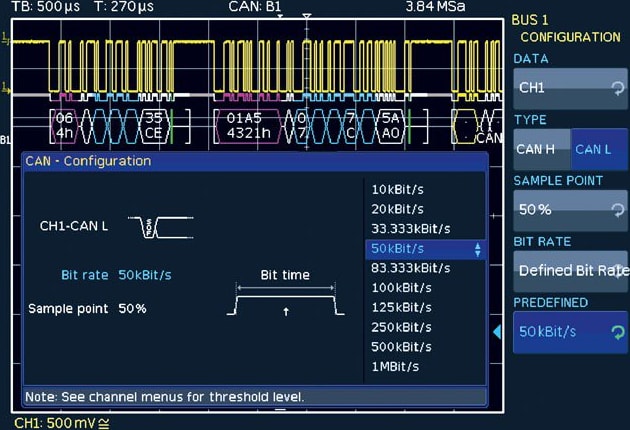Switch bus type to CAN H
The width and height of the screenshot is (630, 430).
pos(542,149)
